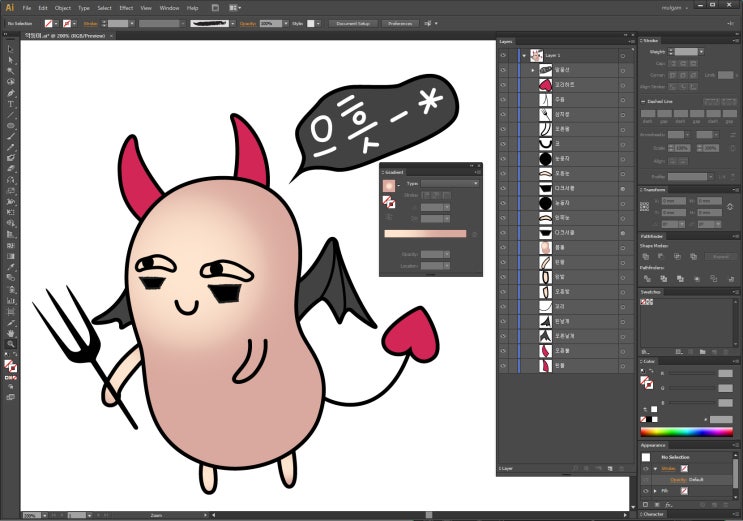Click the gradient fill preview swatch

pyautogui.click(x=389, y=186)
